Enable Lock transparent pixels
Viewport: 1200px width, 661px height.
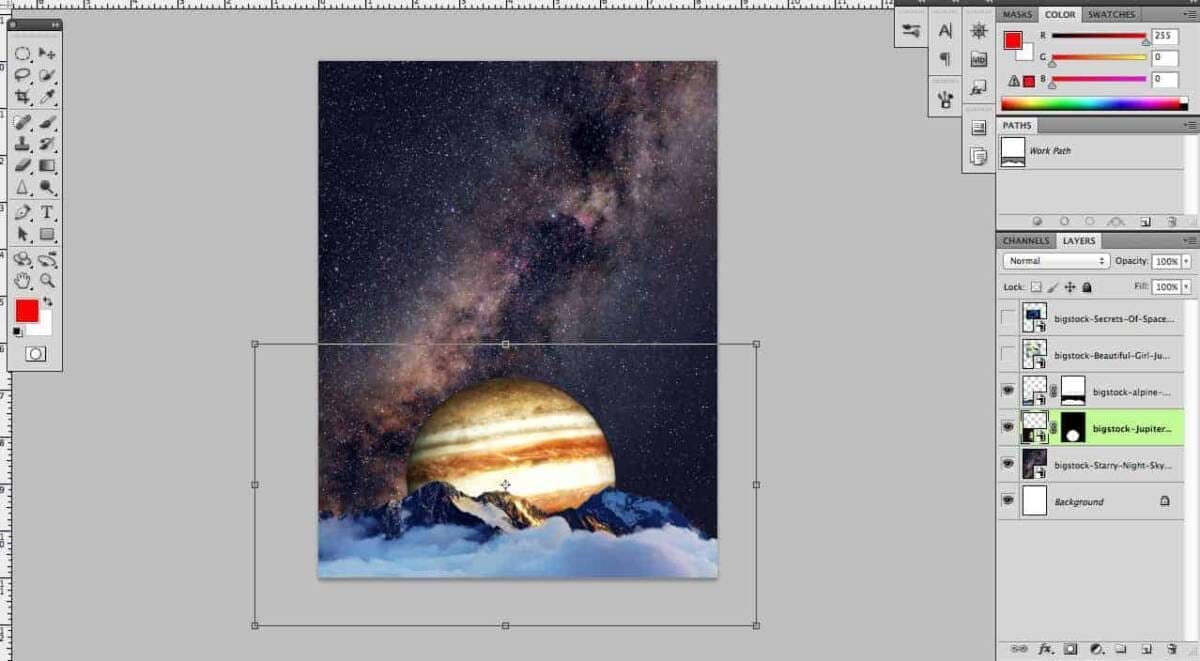tap(1036, 286)
